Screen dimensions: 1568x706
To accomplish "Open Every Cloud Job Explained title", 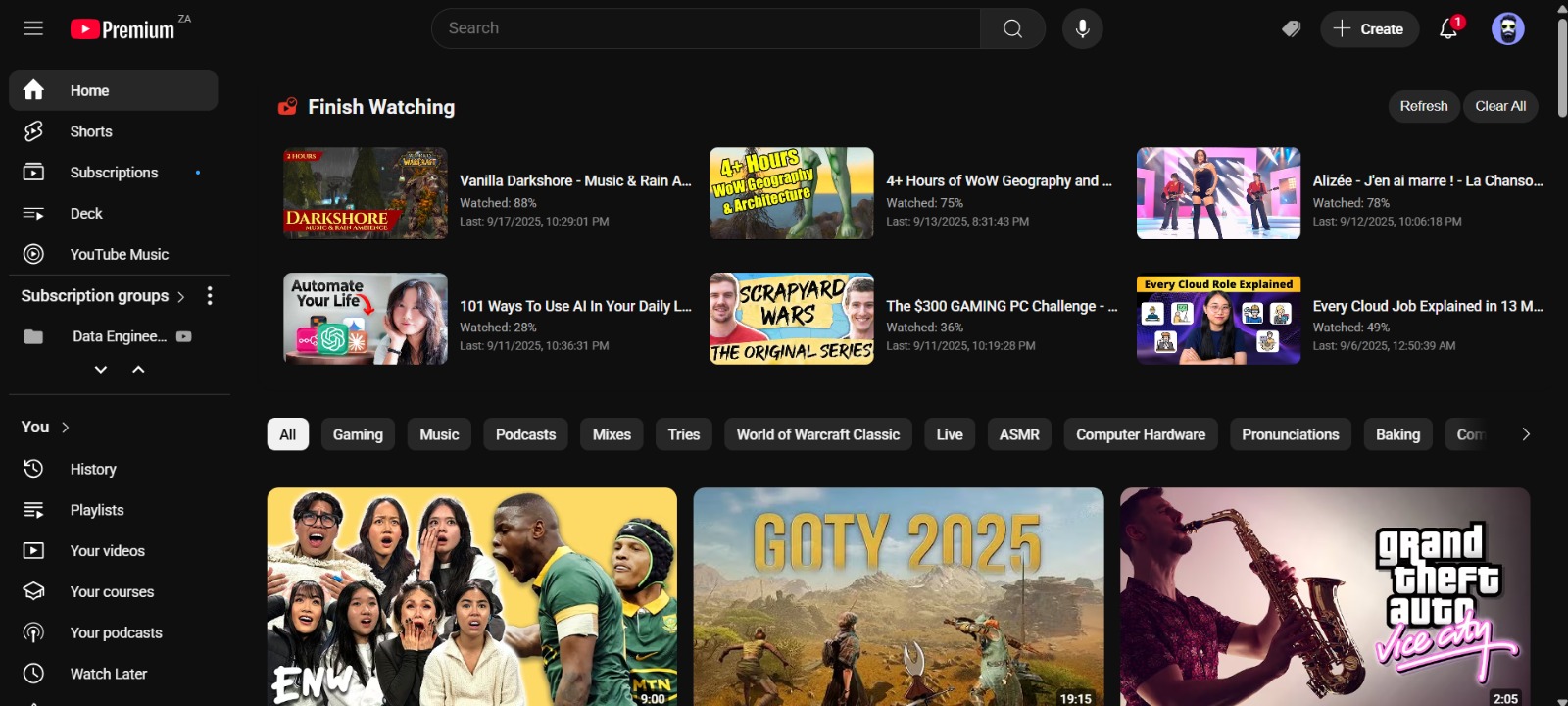I will 1428,306.
